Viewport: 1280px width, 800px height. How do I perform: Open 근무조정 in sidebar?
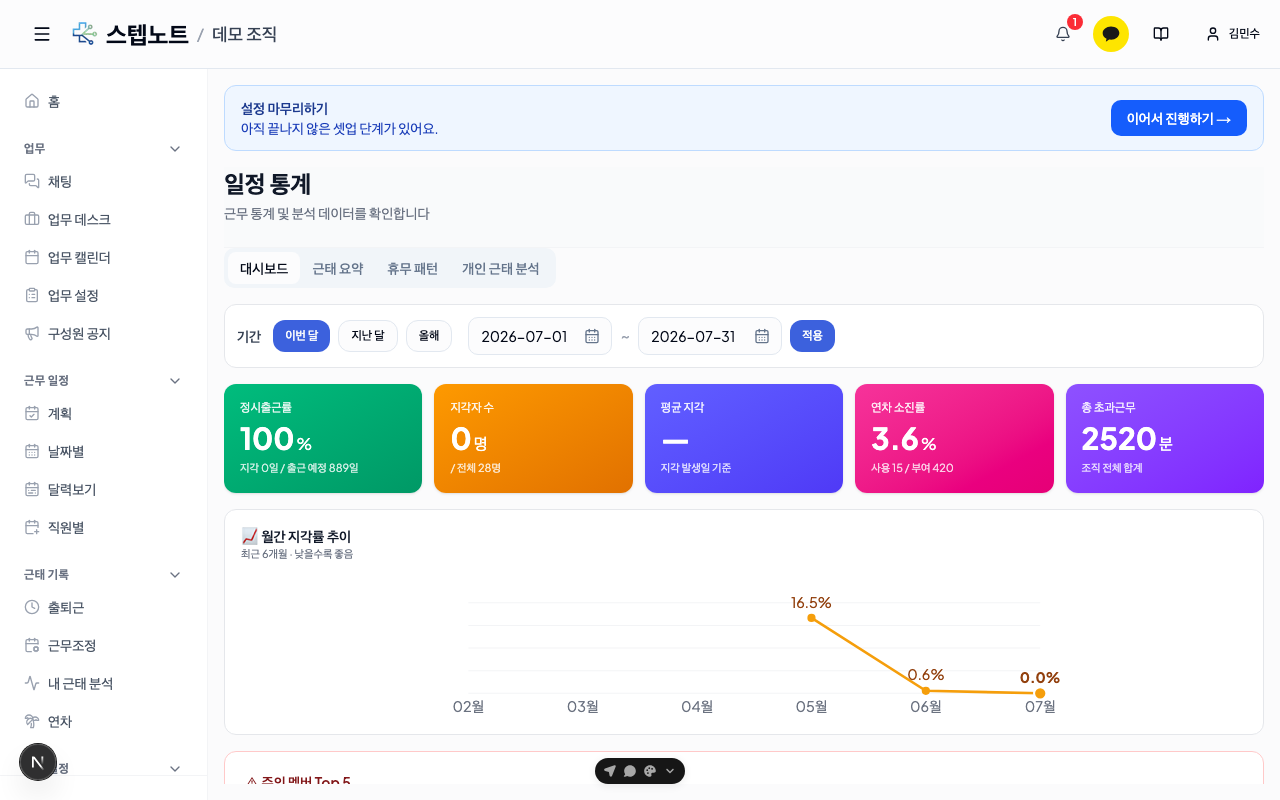pyautogui.click(x=104, y=645)
